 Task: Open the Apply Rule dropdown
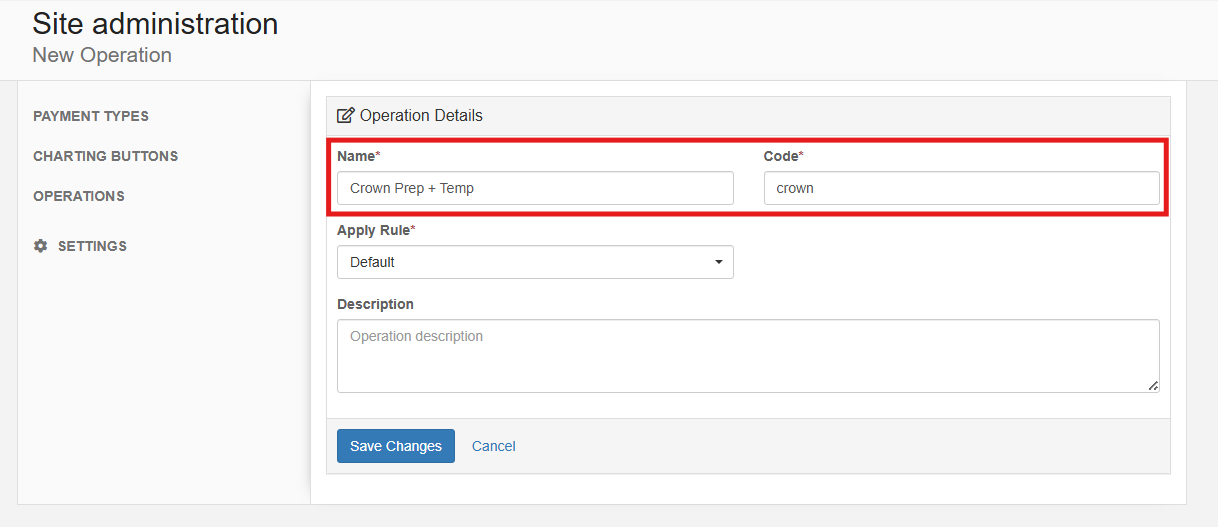(535, 262)
